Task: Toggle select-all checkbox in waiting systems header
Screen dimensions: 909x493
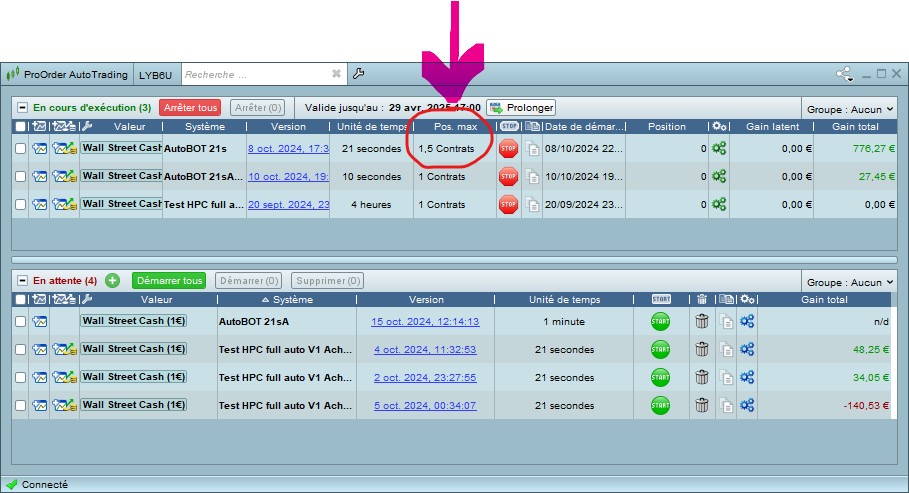Action: point(20,299)
